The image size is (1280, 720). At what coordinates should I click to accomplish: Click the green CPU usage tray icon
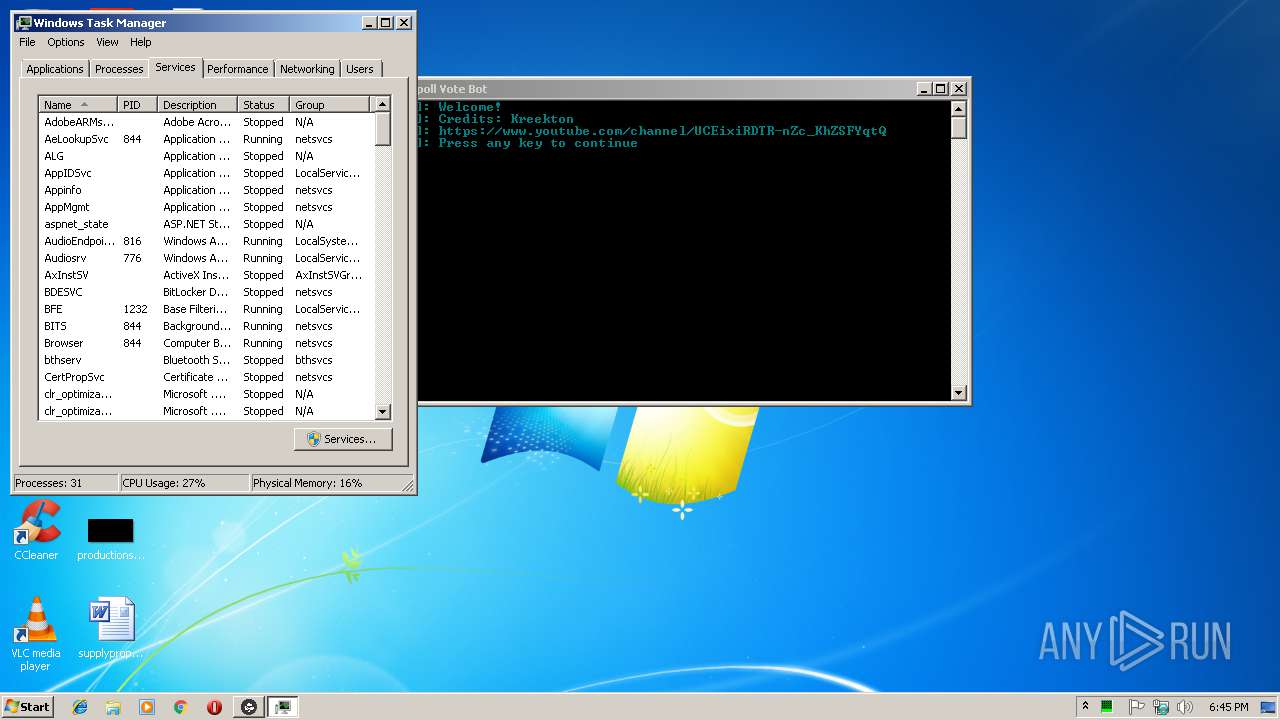pos(1107,707)
